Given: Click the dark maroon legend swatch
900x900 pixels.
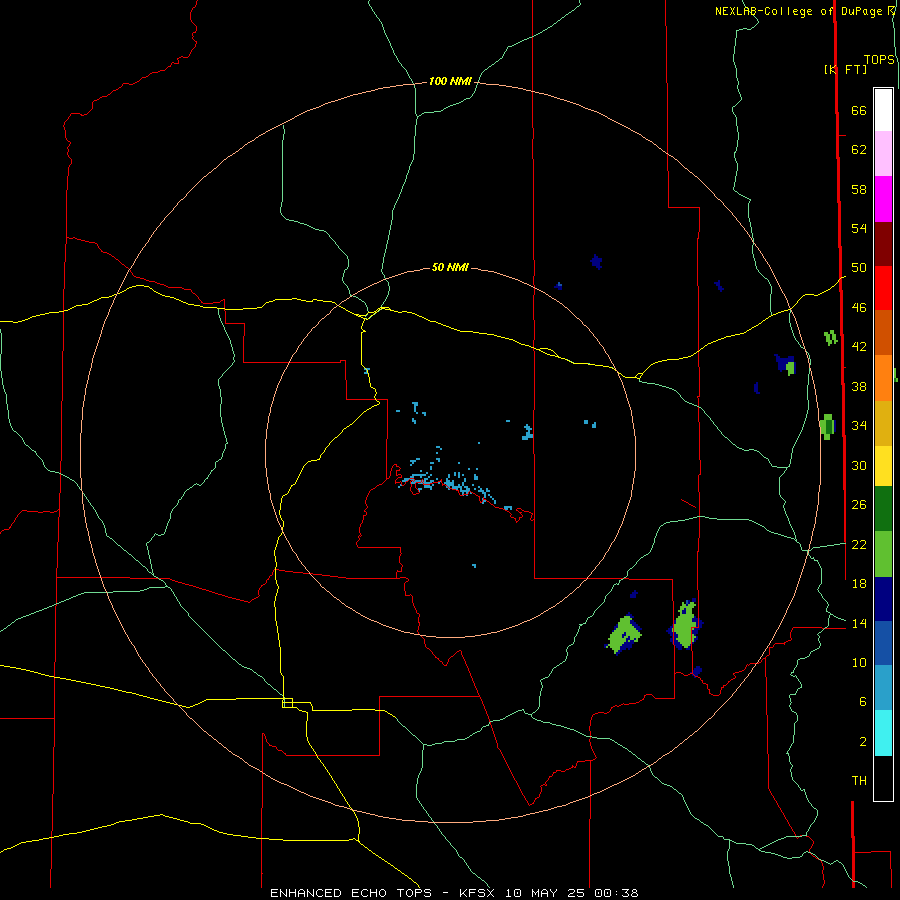Looking at the screenshot, I should click(x=883, y=244).
